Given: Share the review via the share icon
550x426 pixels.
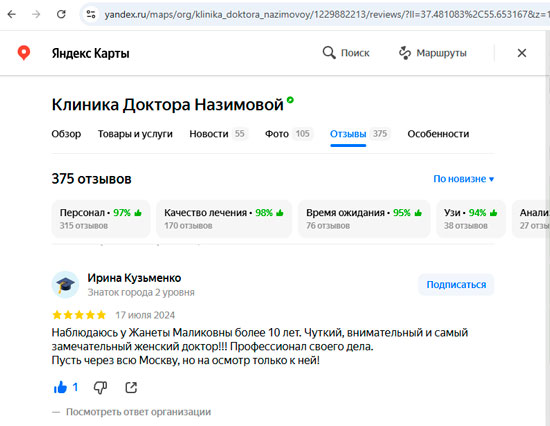Looking at the screenshot, I should [131, 387].
